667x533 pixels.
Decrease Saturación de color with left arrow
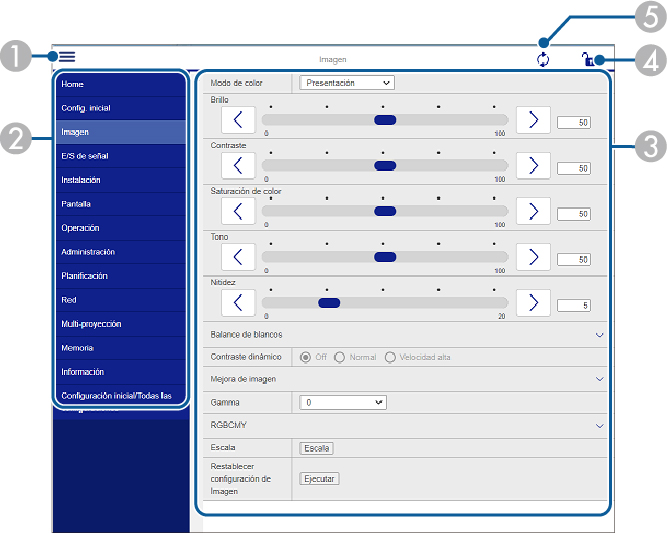pyautogui.click(x=238, y=211)
